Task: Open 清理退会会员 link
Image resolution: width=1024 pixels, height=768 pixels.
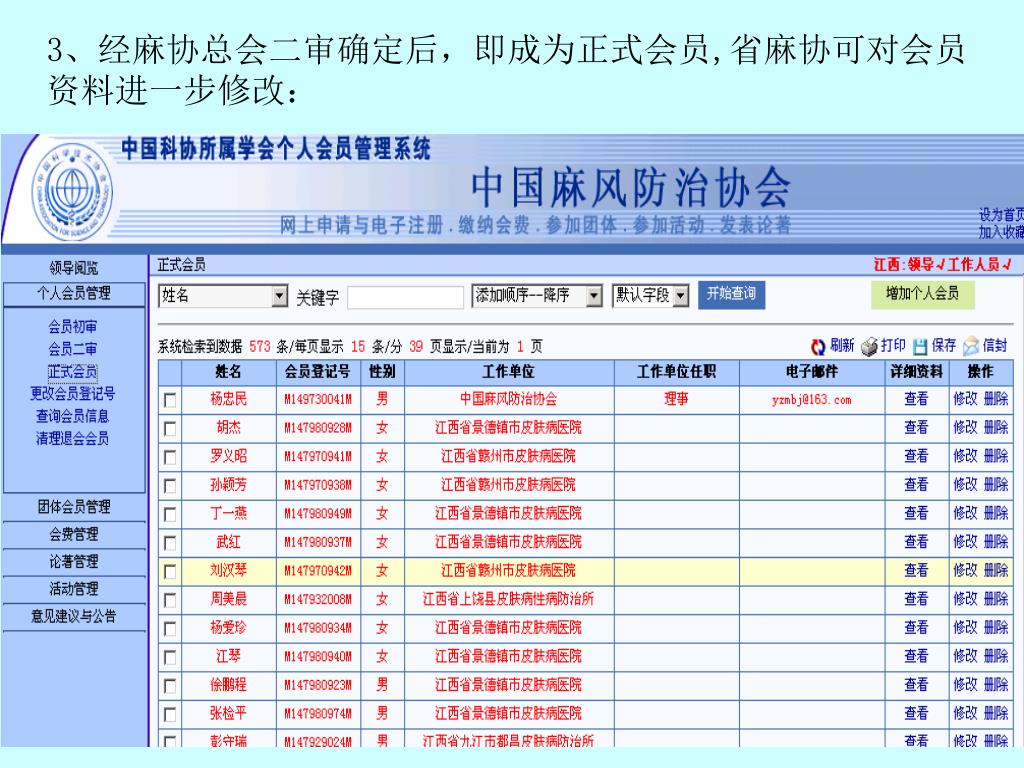Action: tap(72, 439)
